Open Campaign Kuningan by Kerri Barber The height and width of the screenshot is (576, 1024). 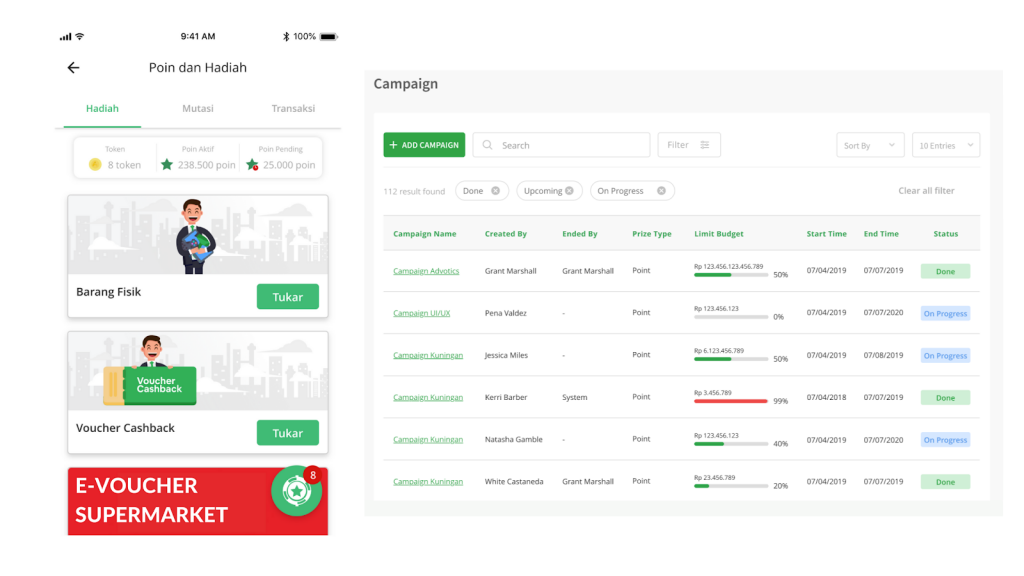[428, 397]
